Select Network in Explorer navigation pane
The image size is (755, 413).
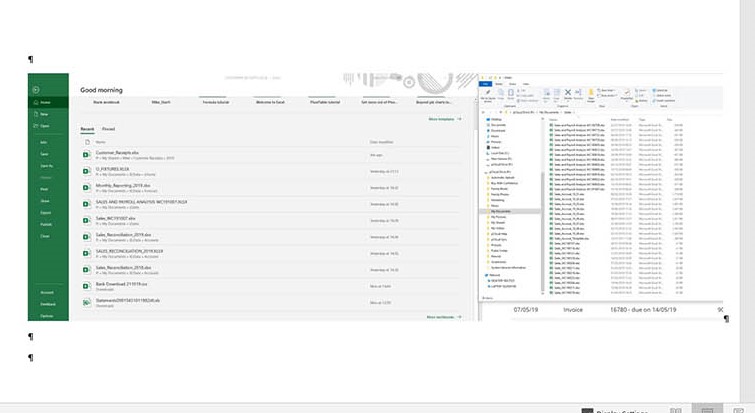pos(493,275)
